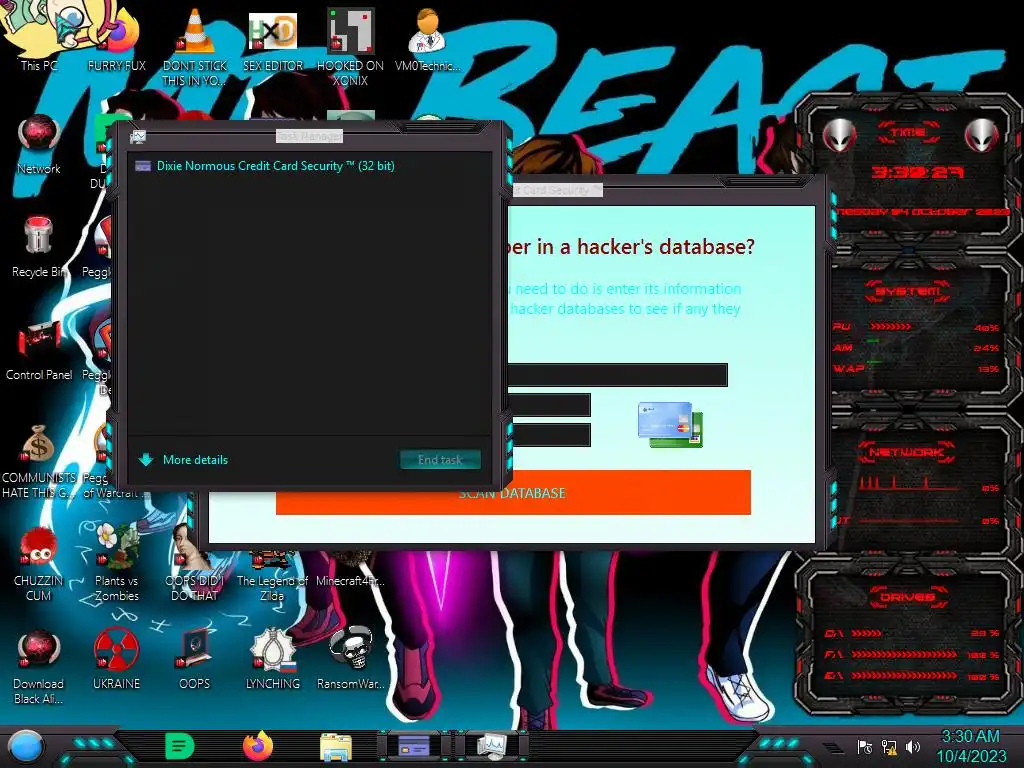Click the Task Manager title bar icon
The image size is (1024, 768).
point(138,136)
